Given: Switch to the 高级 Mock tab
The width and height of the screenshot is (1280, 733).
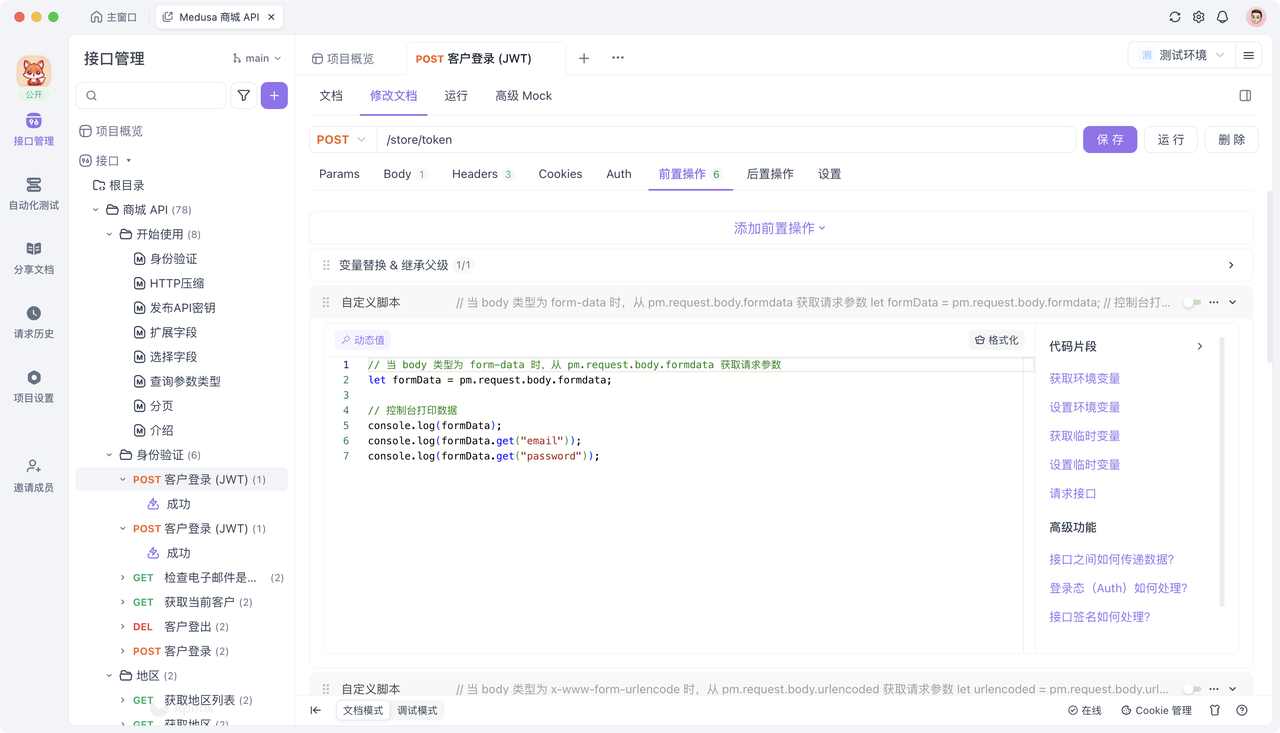Looking at the screenshot, I should 523,96.
